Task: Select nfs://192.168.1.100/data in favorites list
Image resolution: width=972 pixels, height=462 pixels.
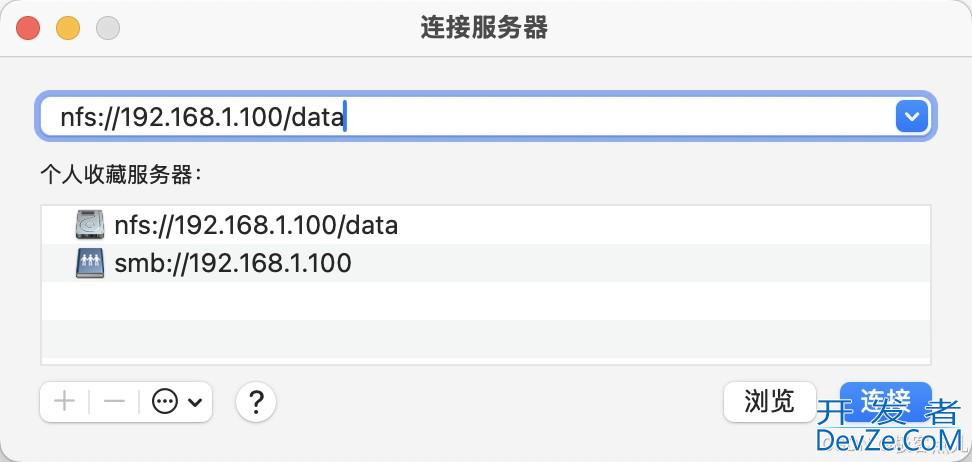Action: 256,225
